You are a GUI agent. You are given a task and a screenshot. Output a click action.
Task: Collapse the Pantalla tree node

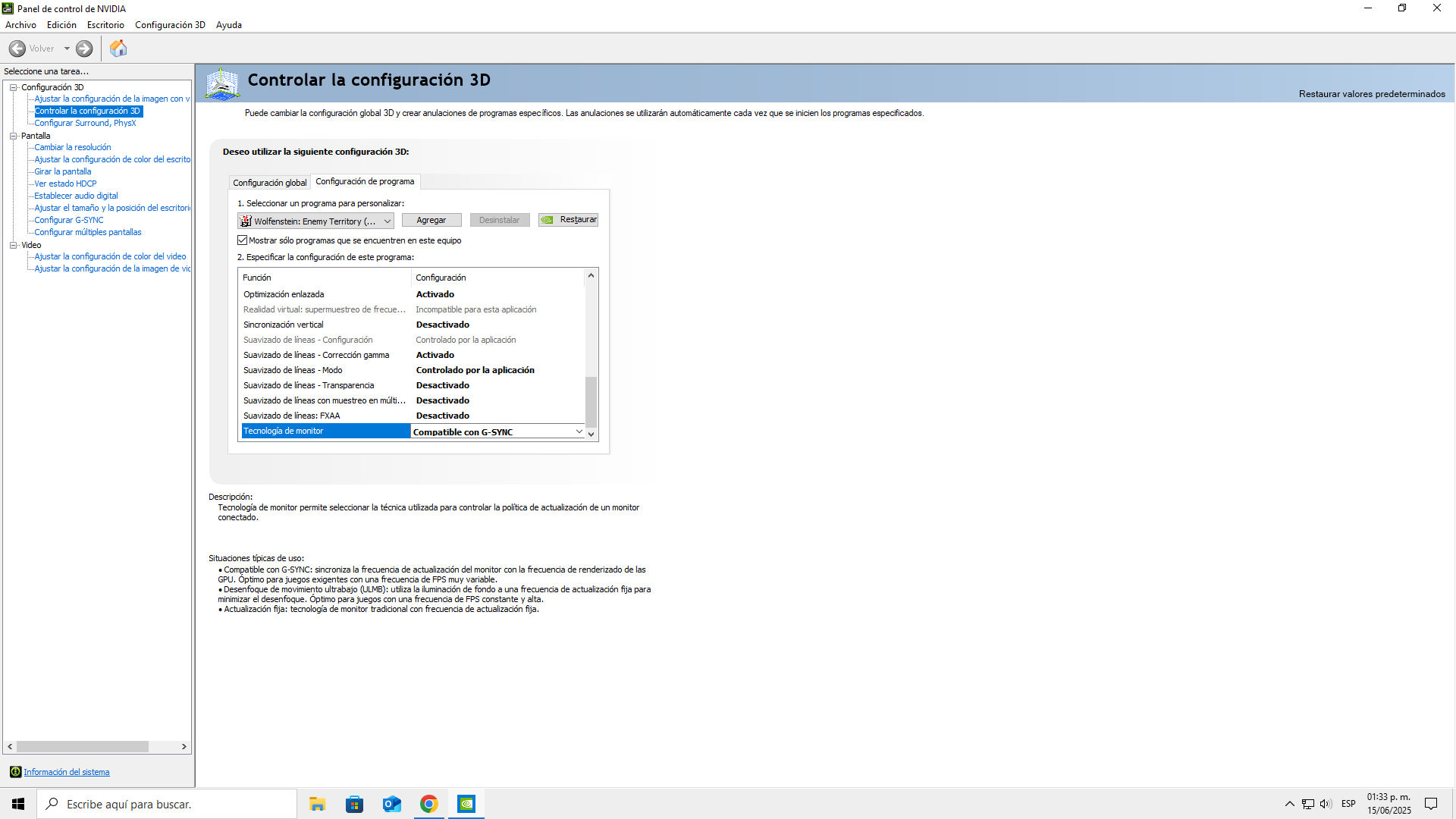click(x=13, y=136)
